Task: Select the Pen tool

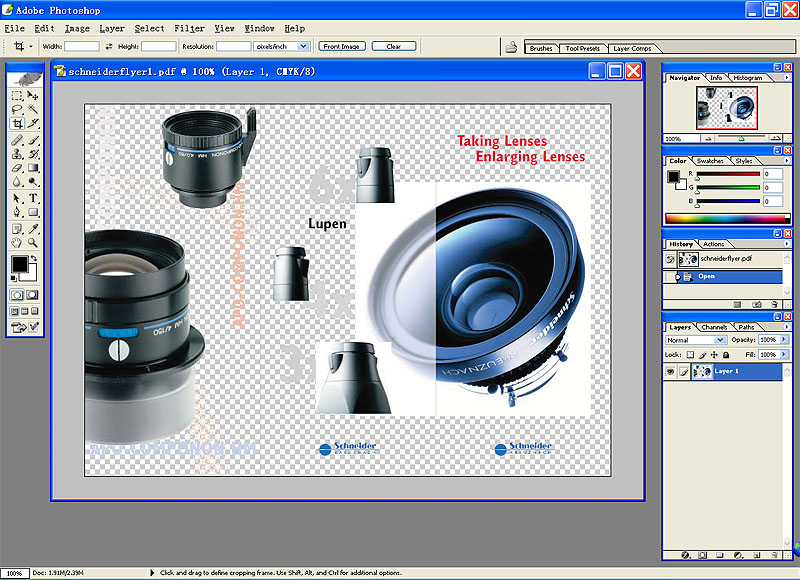Action: pos(17,212)
